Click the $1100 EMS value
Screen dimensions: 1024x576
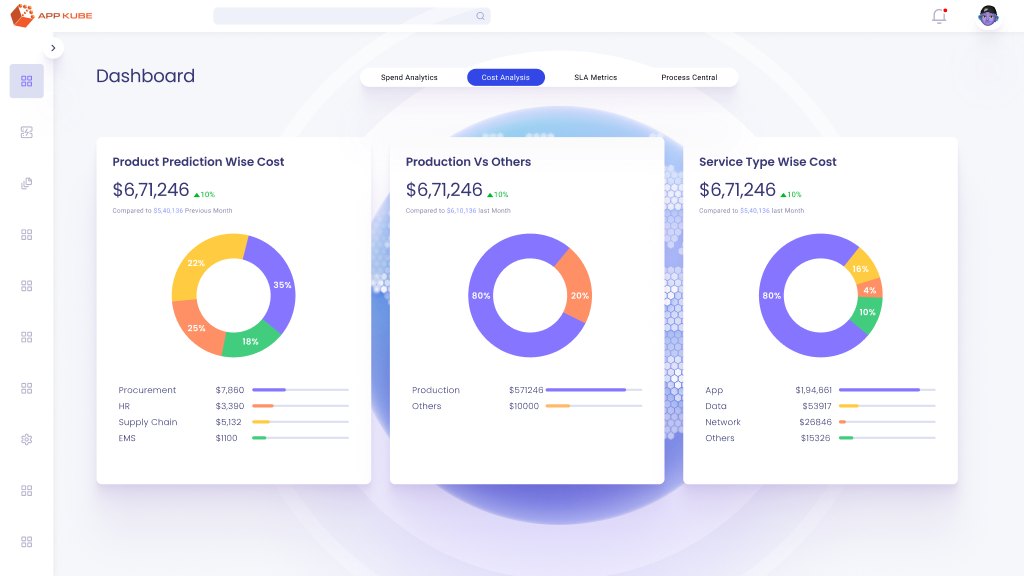(x=227, y=438)
